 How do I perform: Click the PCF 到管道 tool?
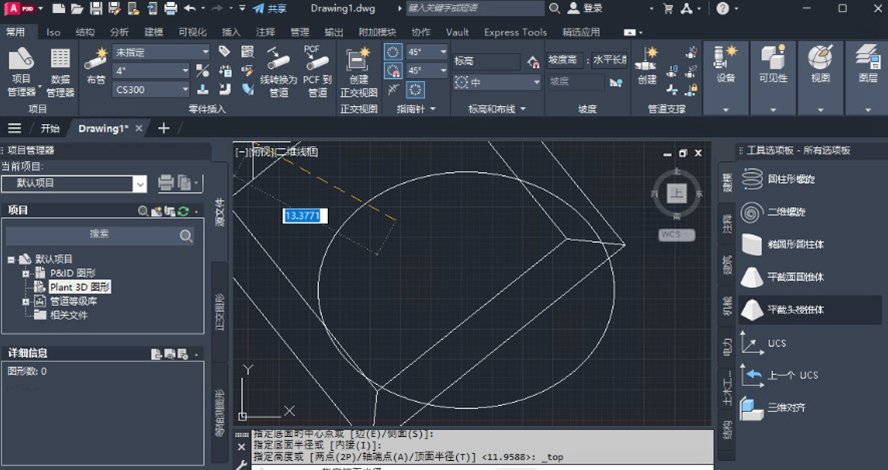coord(317,71)
